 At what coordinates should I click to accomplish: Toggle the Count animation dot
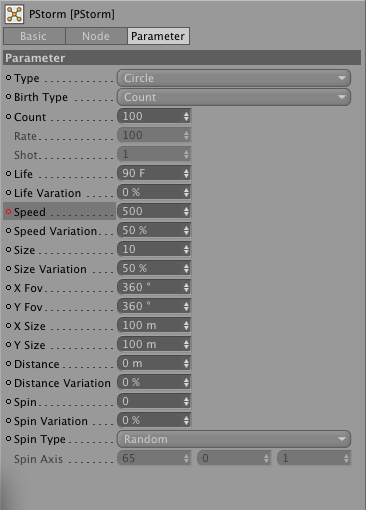pos(9,117)
